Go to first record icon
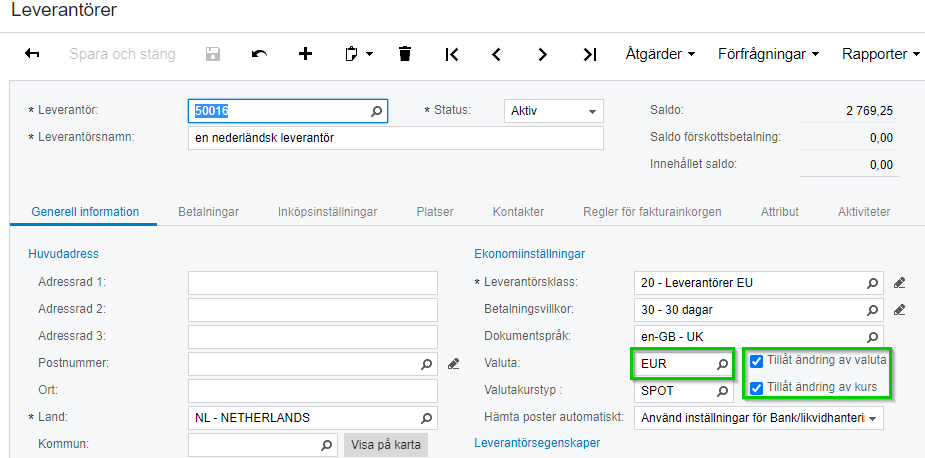Viewport: 925px width, 458px height. (451, 54)
